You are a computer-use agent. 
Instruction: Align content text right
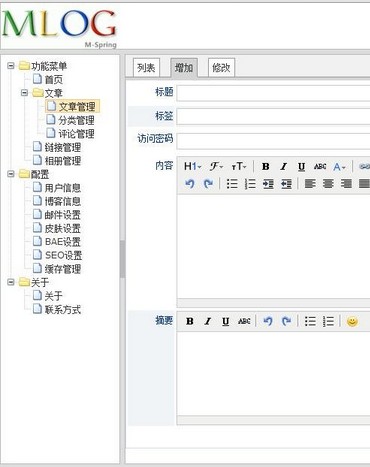point(346,184)
